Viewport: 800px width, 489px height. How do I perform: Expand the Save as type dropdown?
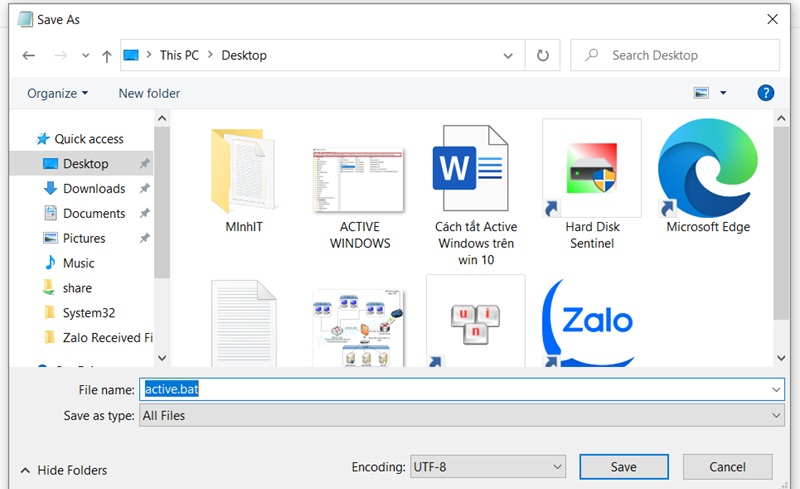(776, 415)
